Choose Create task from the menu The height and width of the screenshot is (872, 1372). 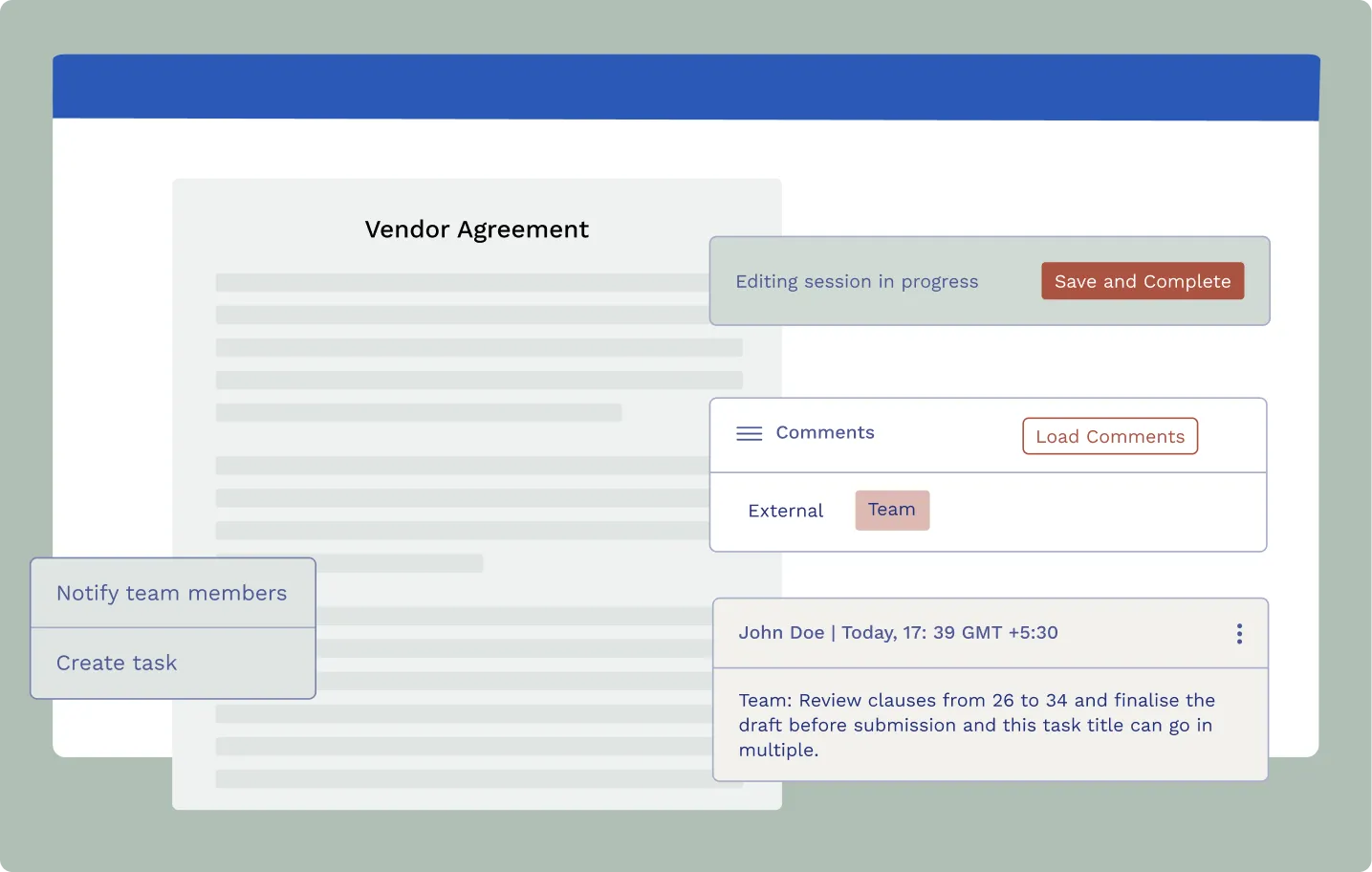pos(116,663)
